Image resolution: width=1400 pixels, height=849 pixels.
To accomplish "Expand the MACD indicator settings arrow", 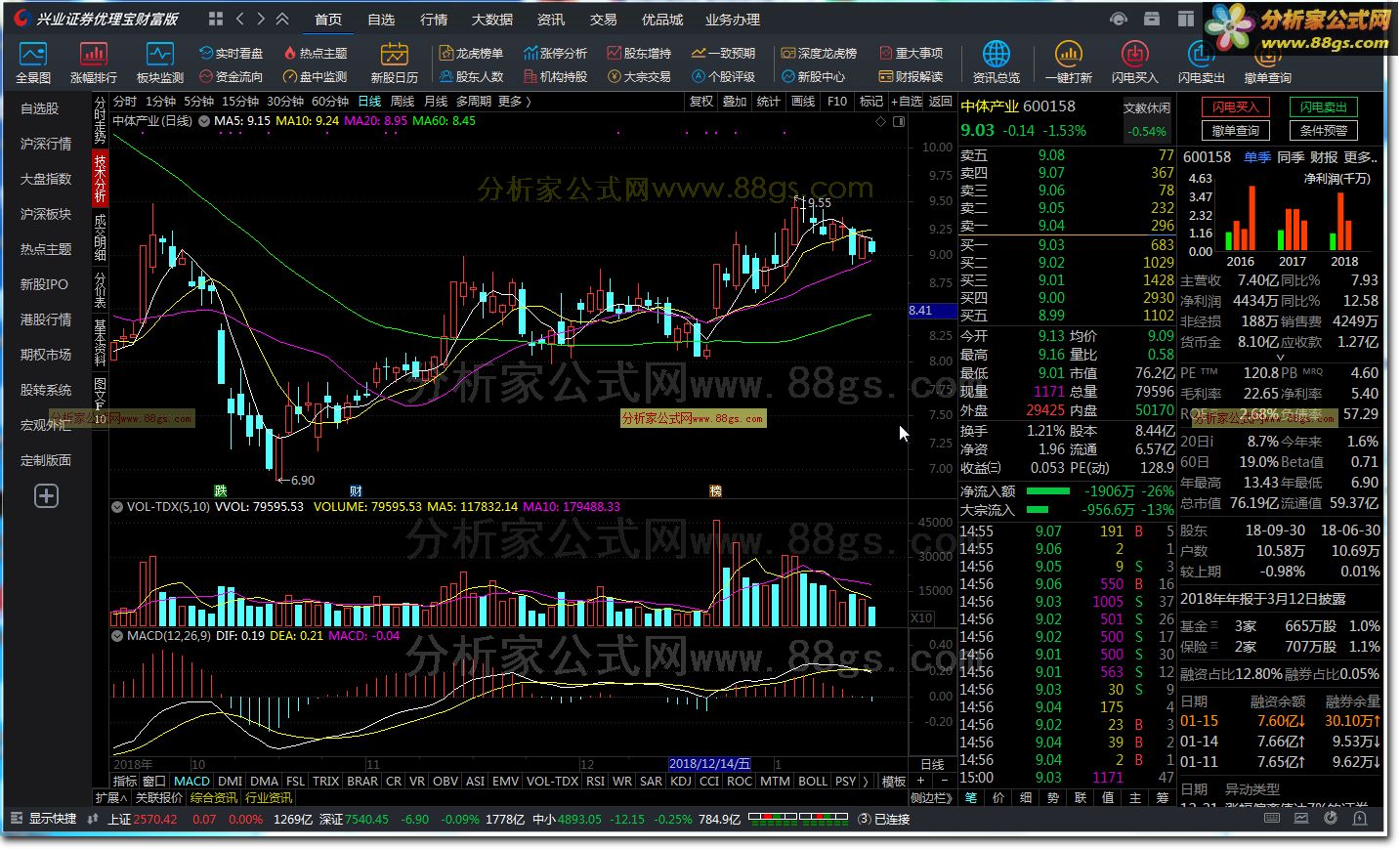I will coord(117,635).
